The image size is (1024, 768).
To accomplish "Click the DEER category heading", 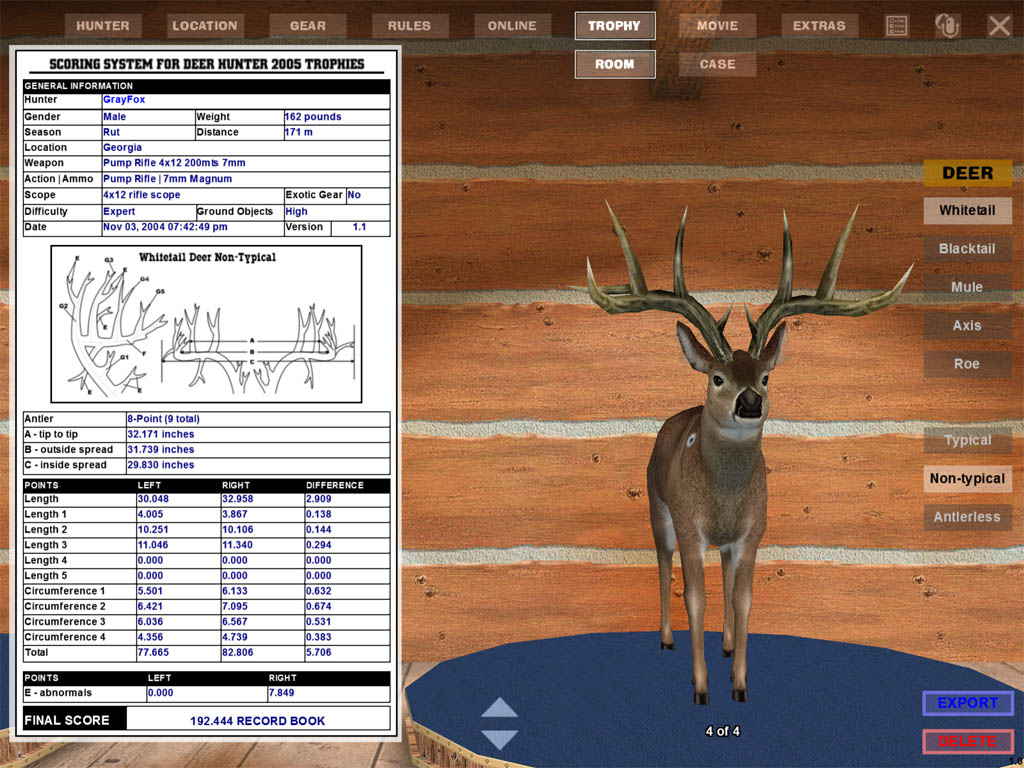I will pos(967,173).
